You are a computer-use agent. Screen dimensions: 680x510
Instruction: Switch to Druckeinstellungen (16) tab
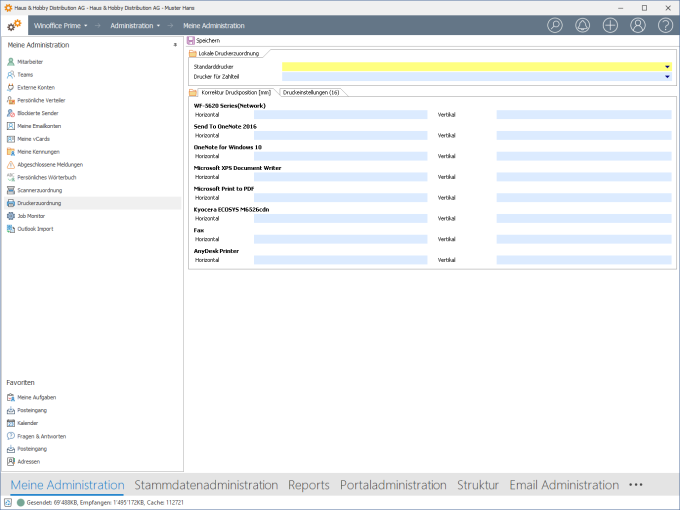point(311,92)
